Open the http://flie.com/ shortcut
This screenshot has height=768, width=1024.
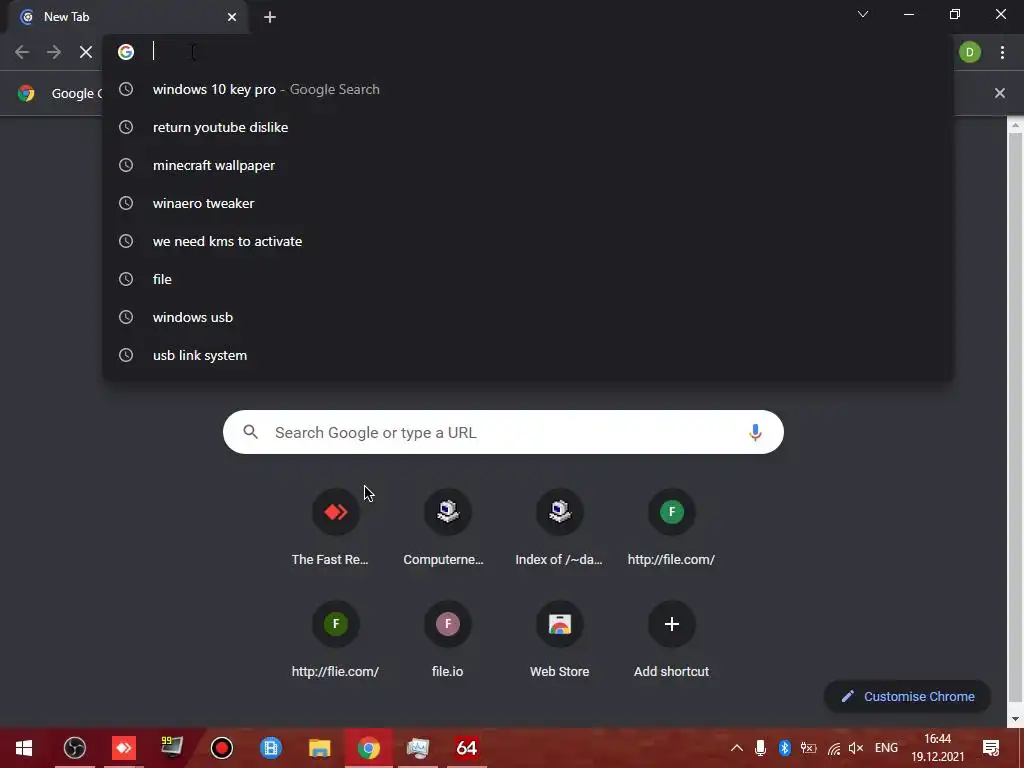click(x=336, y=639)
